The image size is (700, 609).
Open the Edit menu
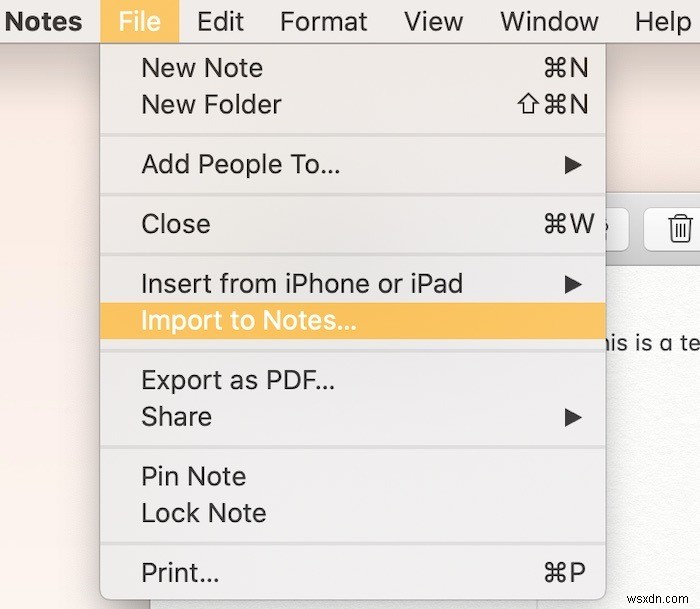click(221, 21)
